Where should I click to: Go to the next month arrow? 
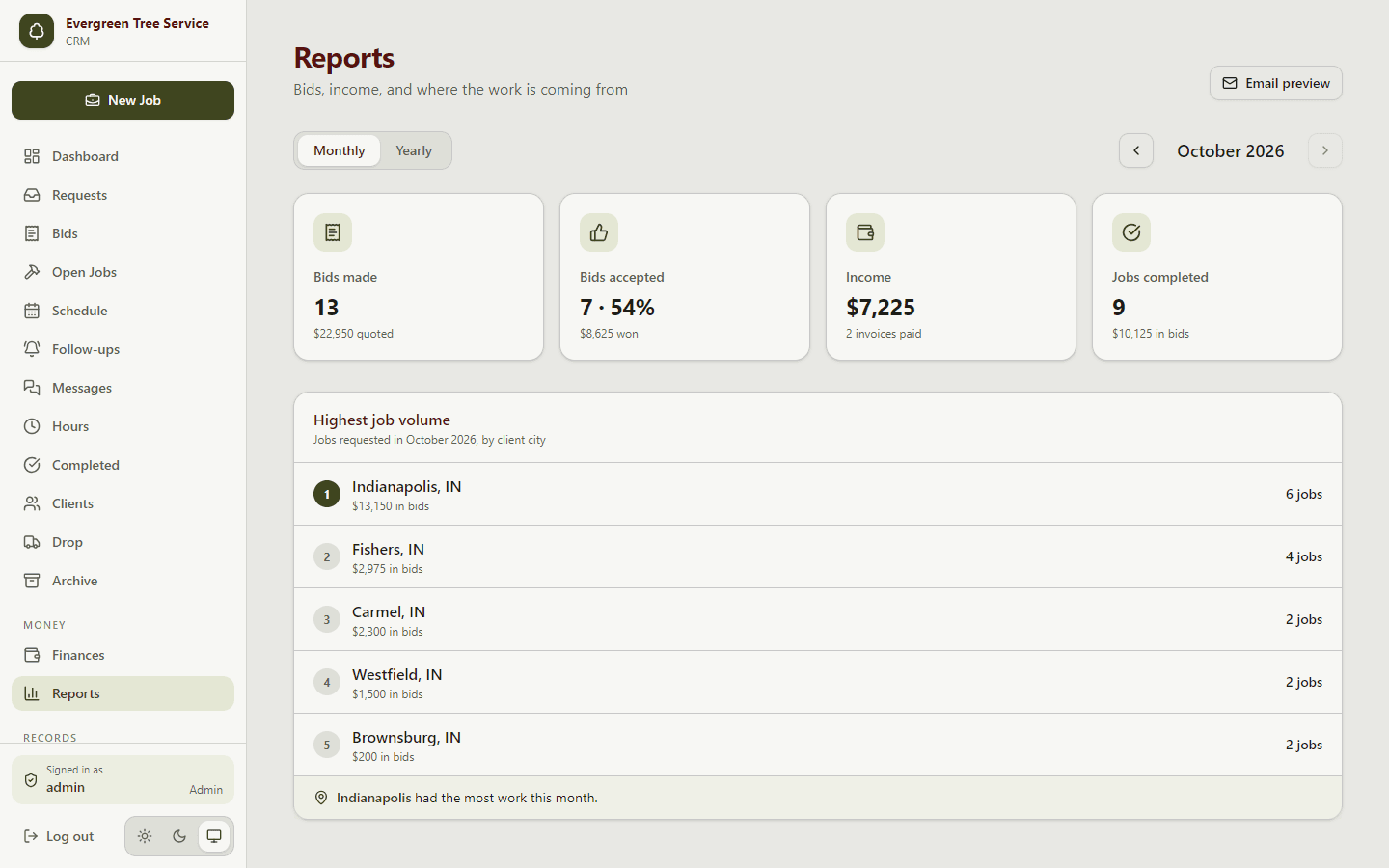(x=1325, y=150)
